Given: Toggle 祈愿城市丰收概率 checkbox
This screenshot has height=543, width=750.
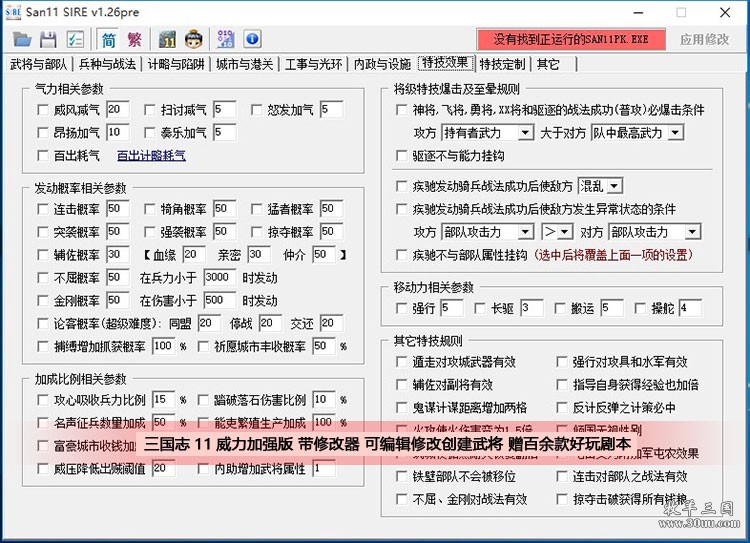Looking at the screenshot, I should [x=203, y=346].
